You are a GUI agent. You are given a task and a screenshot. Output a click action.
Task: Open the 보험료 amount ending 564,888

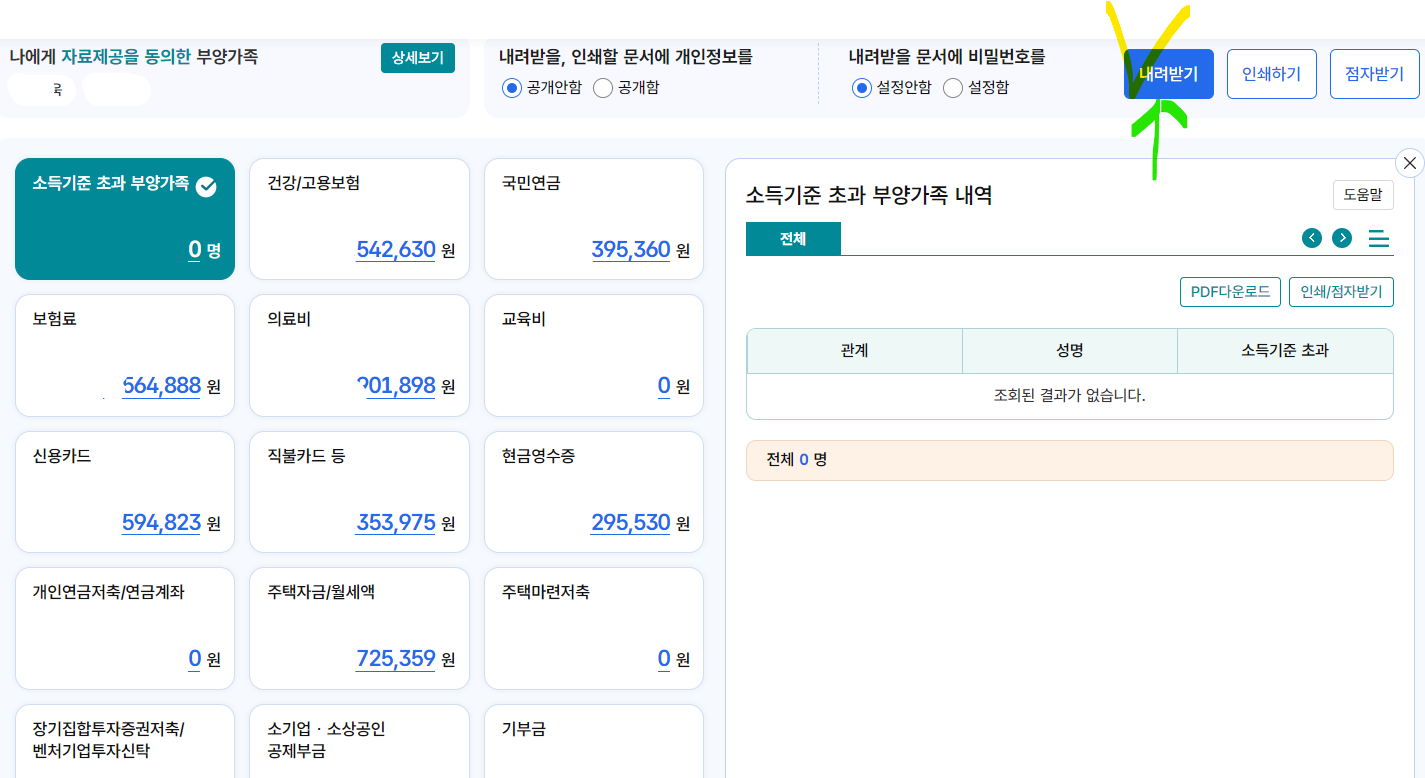161,385
